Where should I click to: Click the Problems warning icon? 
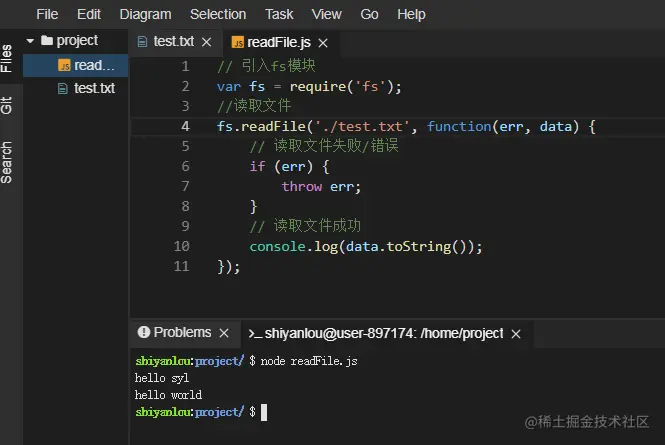pos(144,332)
